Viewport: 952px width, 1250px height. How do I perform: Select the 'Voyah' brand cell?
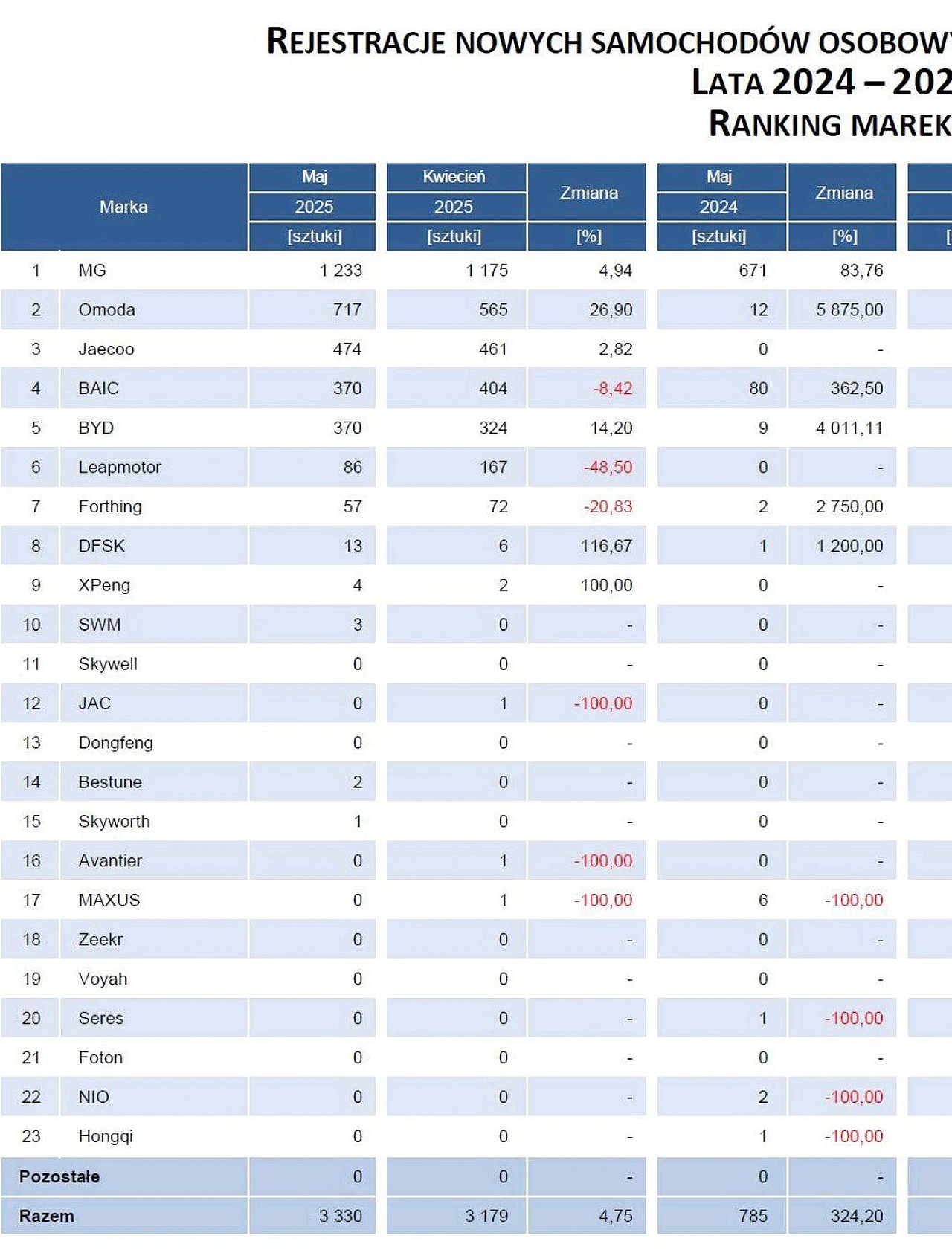[103, 980]
